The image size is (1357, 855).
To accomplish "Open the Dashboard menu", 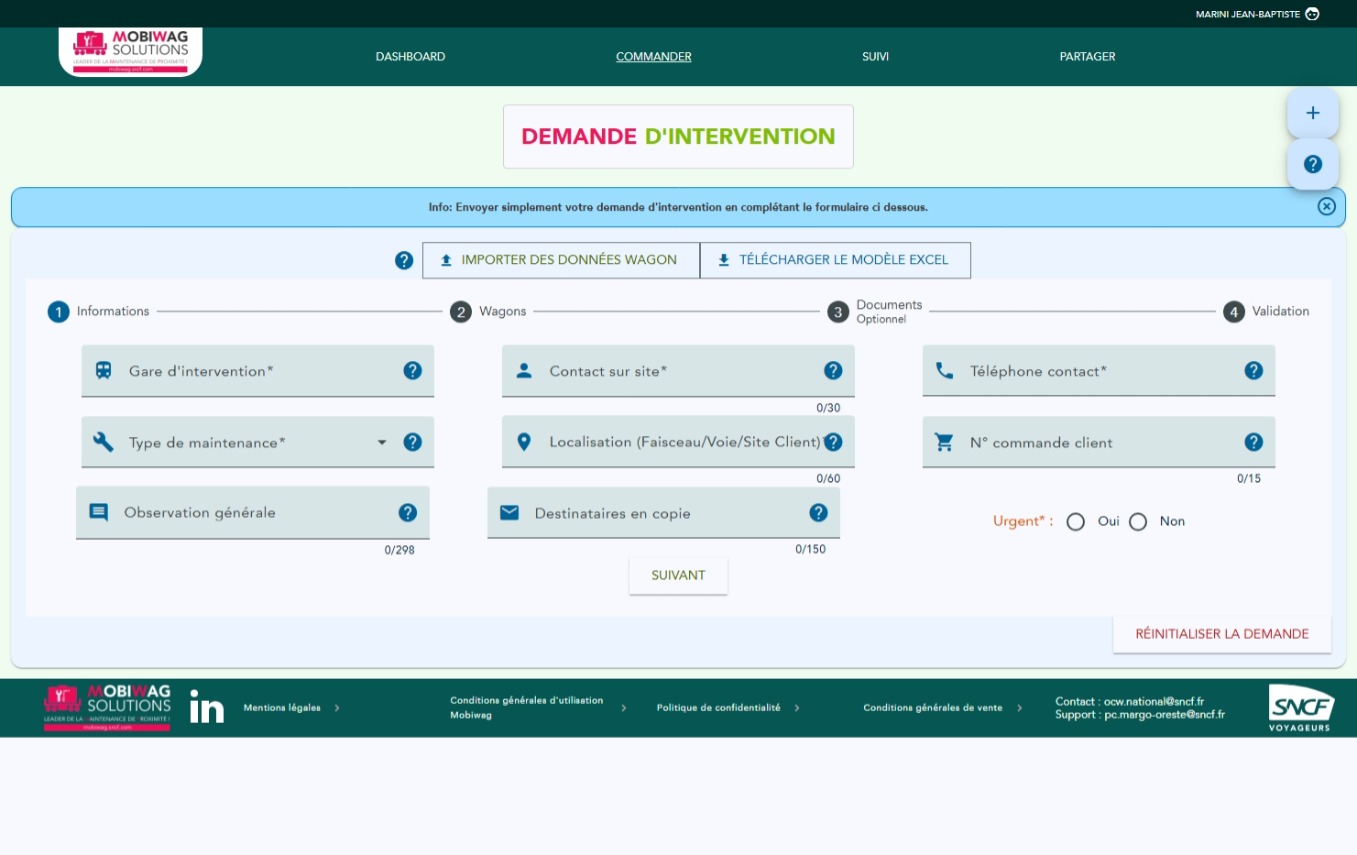I will (x=410, y=57).
